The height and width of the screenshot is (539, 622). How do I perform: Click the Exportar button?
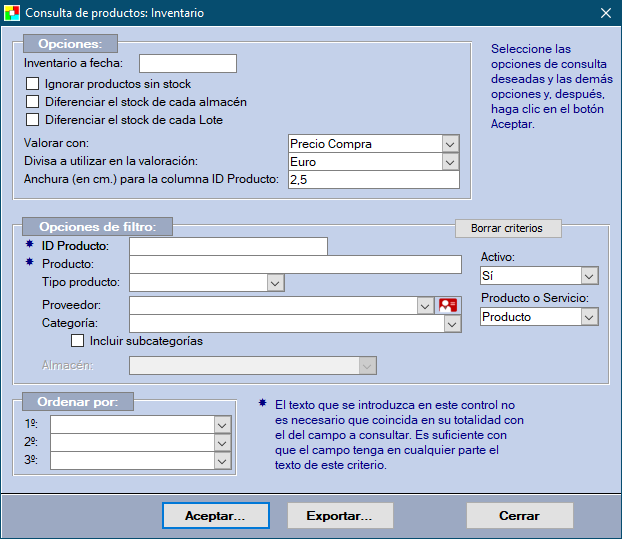coord(340,516)
